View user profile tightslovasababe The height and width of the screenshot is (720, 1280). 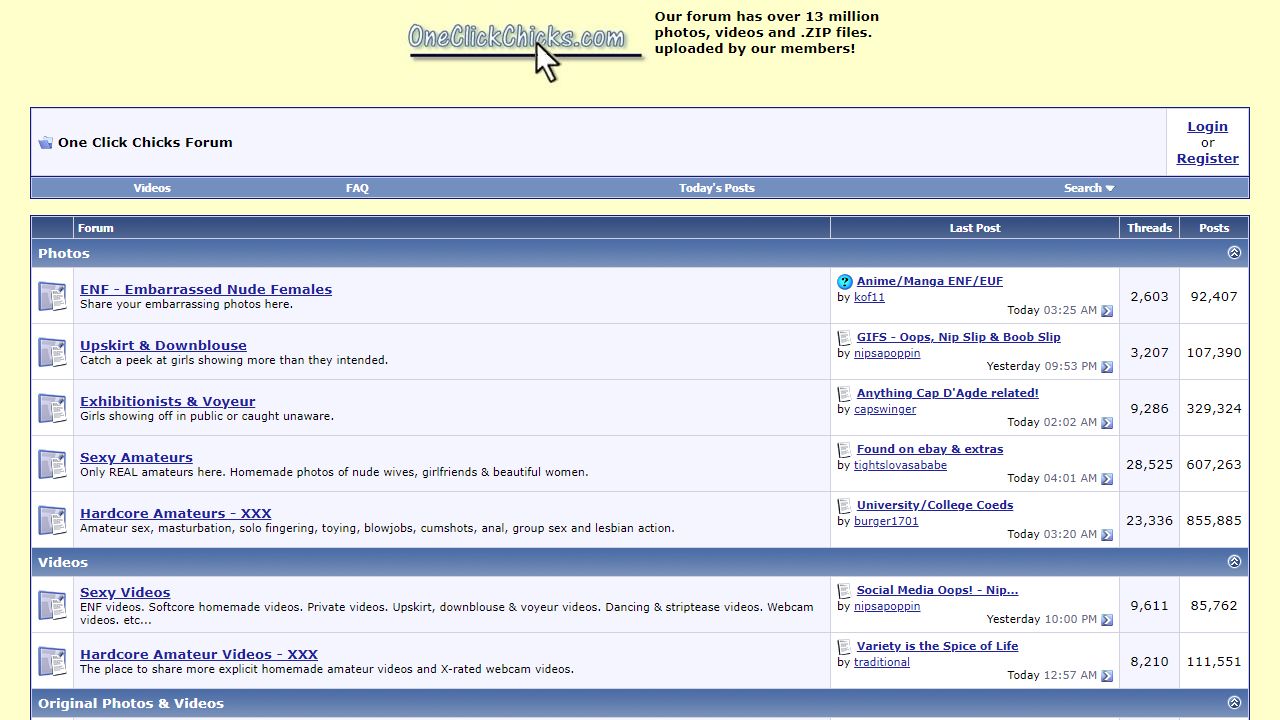(900, 465)
